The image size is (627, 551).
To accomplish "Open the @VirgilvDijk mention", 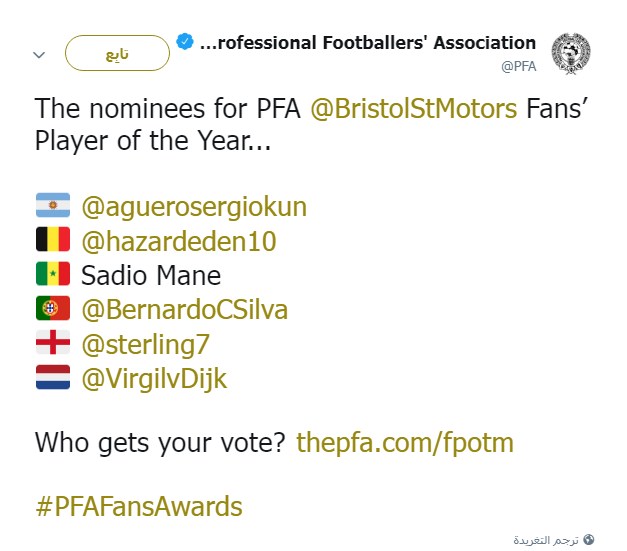I will click(154, 378).
